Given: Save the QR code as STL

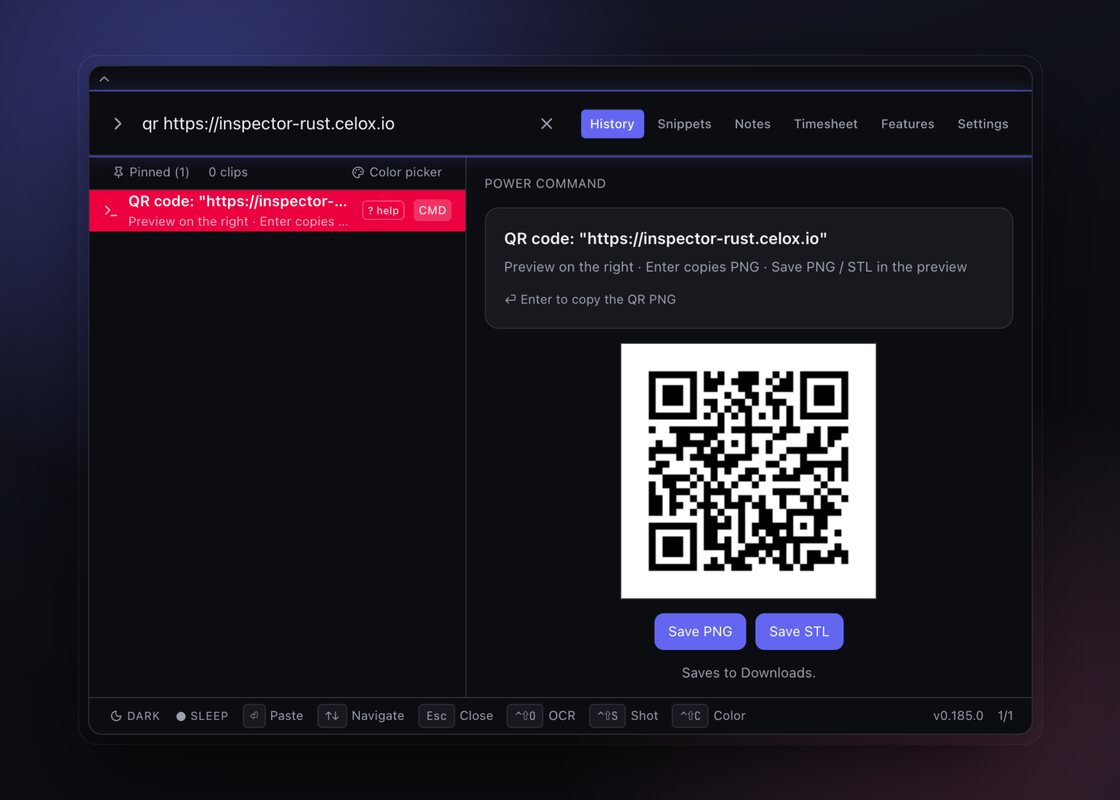Looking at the screenshot, I should pos(799,631).
